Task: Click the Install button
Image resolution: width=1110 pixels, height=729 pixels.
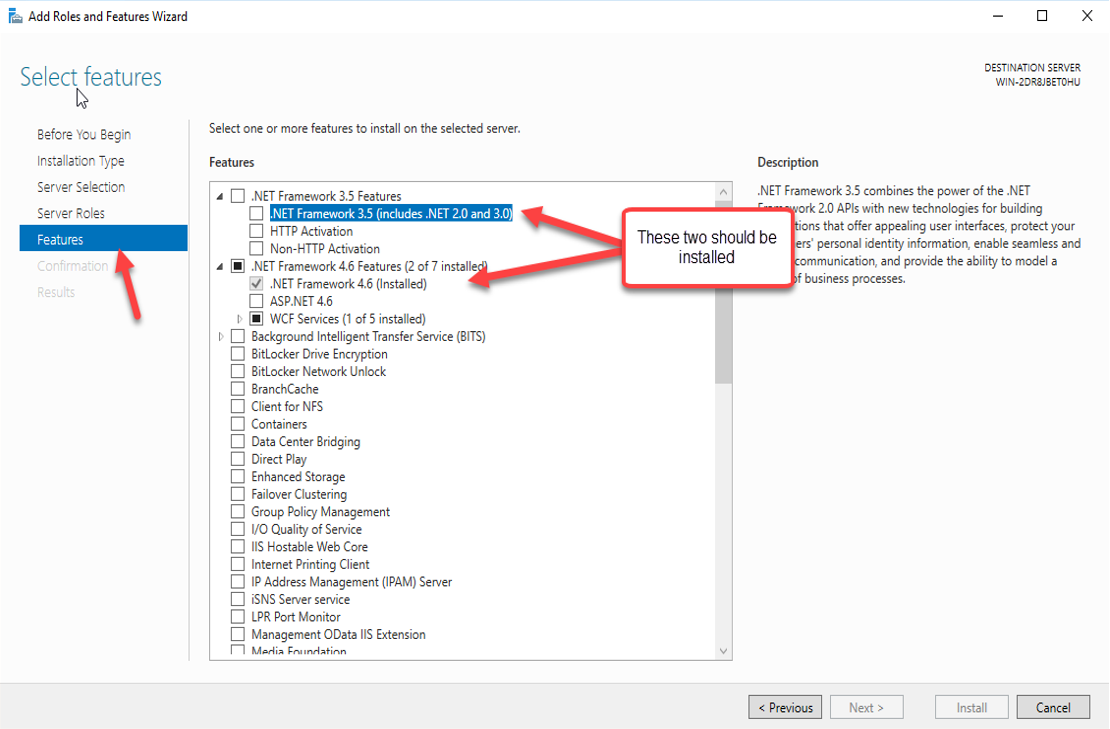Action: coord(971,707)
